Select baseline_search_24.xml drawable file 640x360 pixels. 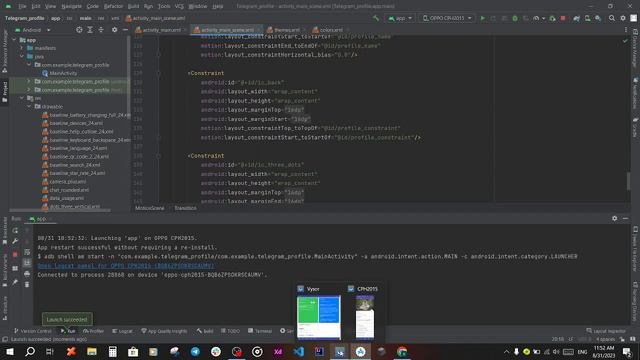click(71, 165)
